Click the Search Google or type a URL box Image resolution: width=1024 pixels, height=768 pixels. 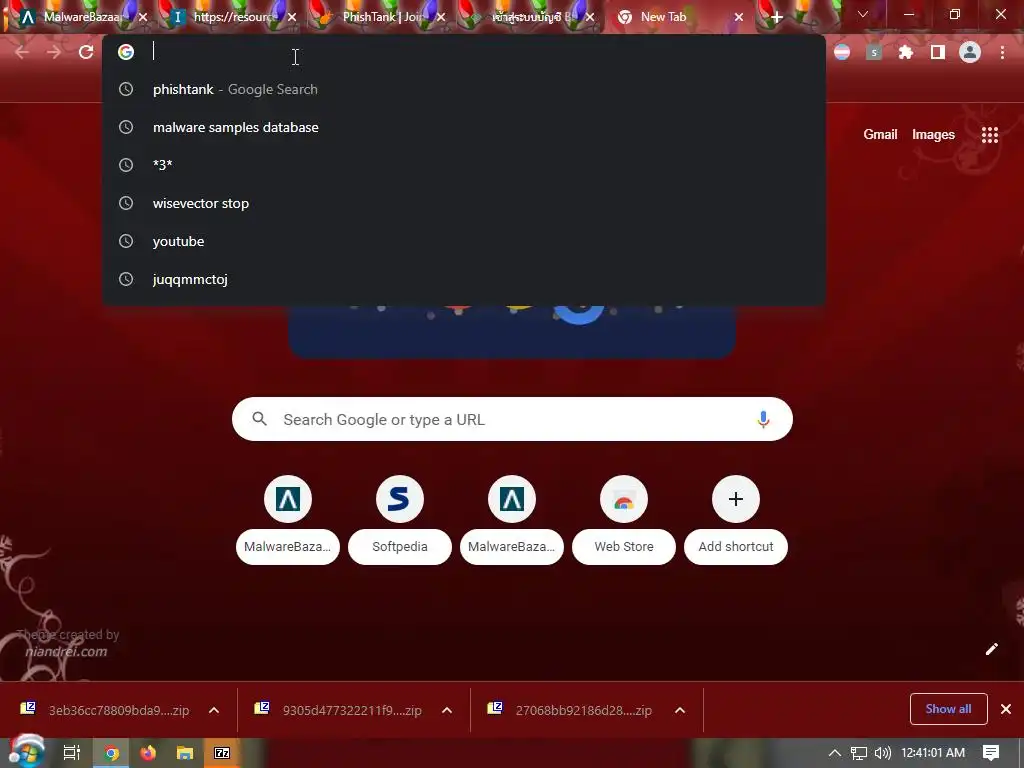[x=512, y=419]
